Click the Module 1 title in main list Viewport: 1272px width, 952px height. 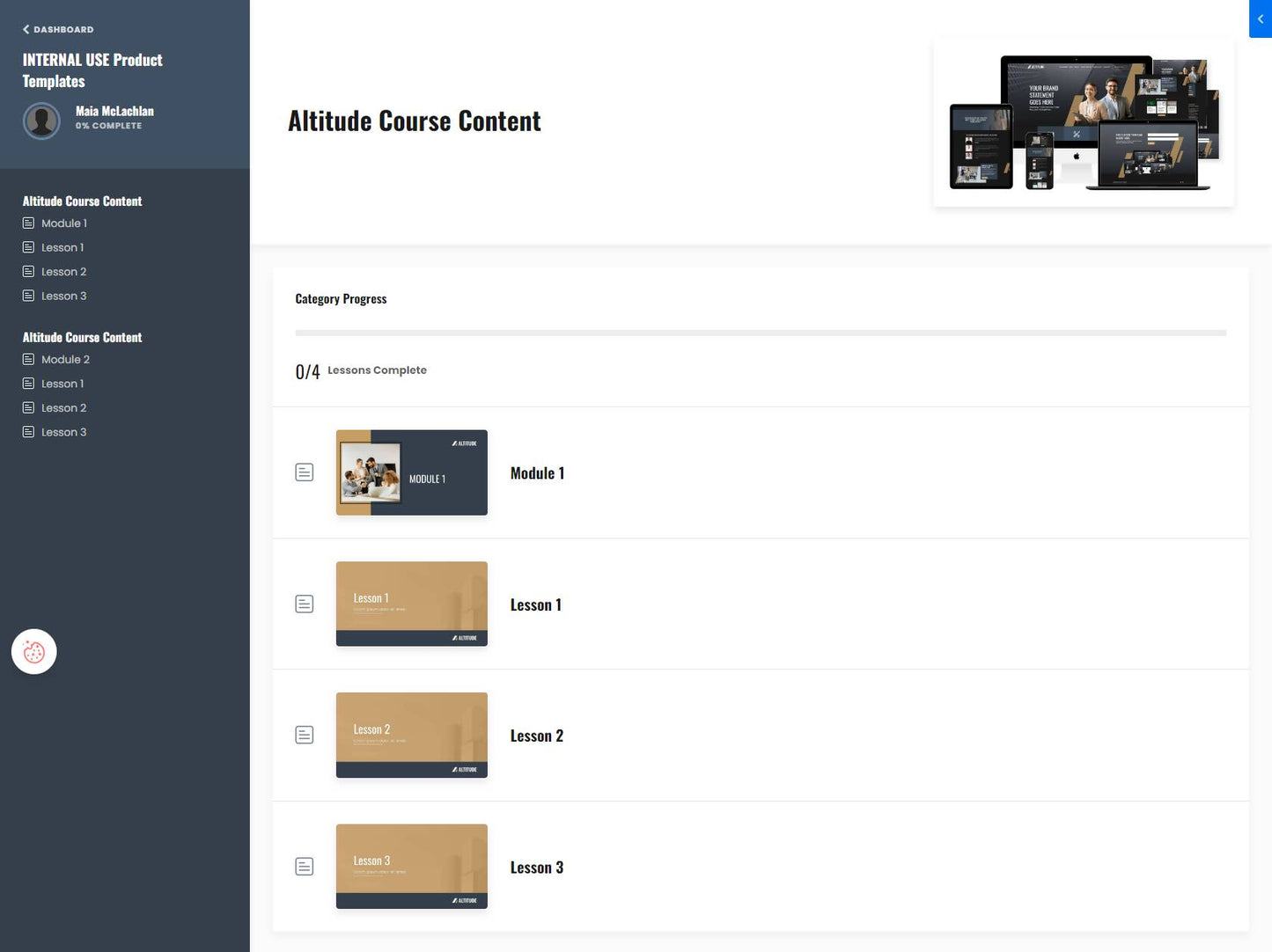tap(537, 473)
